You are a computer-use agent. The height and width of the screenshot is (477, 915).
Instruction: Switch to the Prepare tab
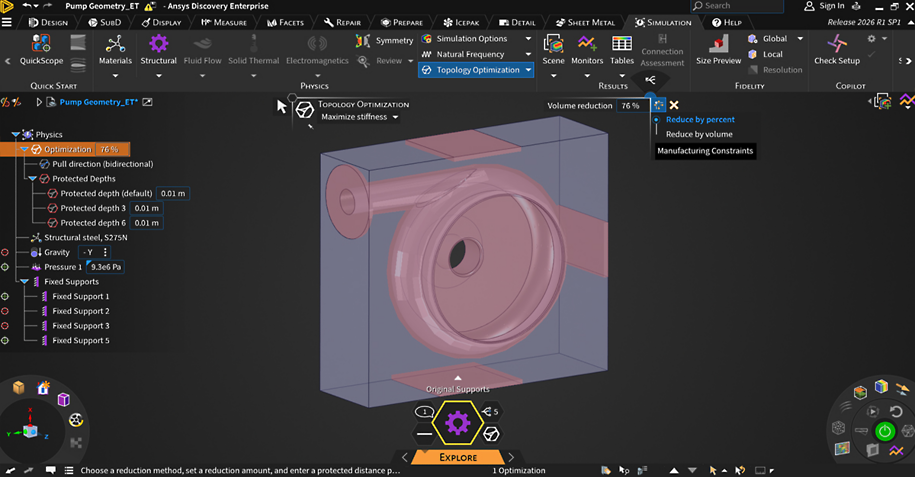tap(401, 22)
